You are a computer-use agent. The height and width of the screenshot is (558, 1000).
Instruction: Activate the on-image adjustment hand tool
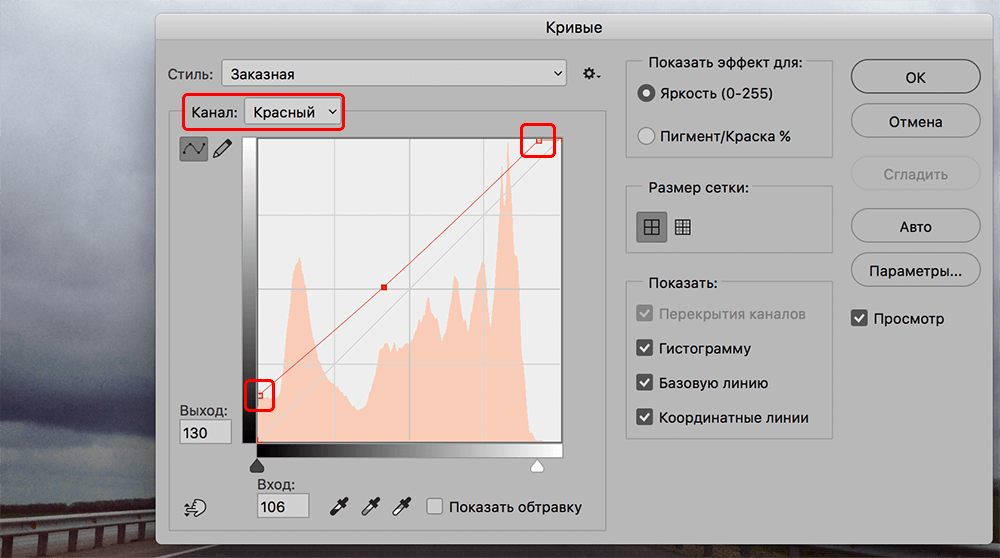click(195, 508)
